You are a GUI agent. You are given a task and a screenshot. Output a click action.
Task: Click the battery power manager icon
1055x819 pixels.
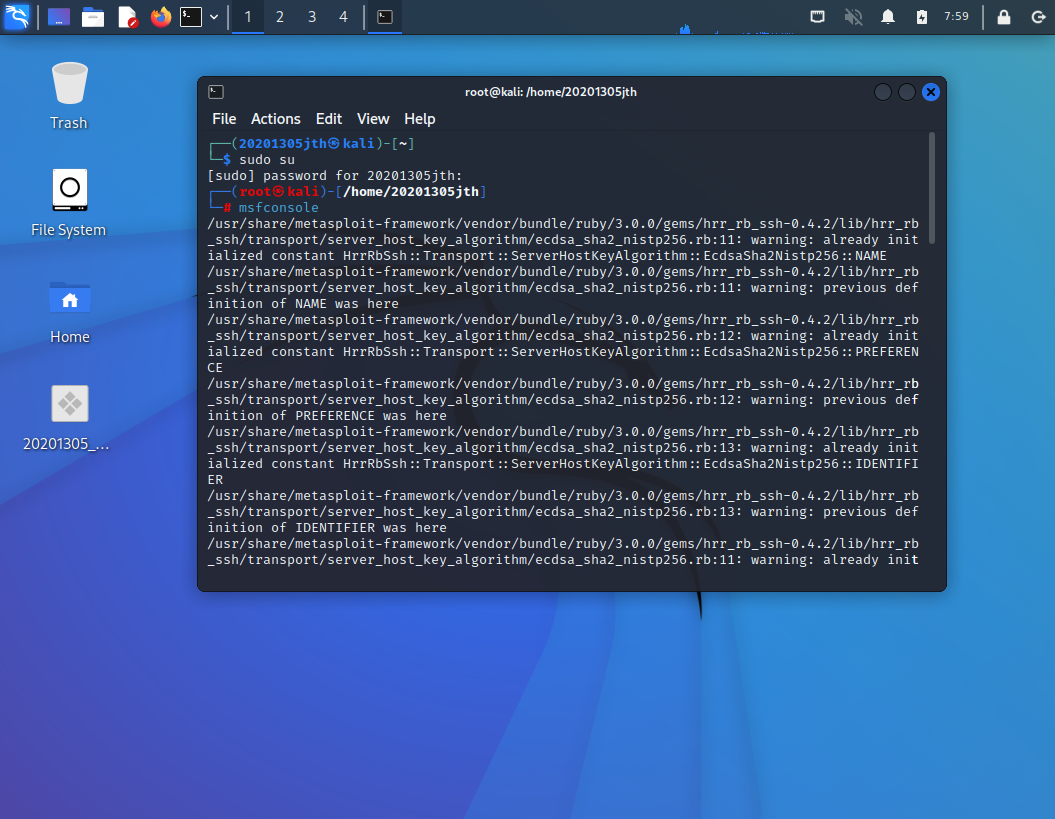[x=922, y=16]
